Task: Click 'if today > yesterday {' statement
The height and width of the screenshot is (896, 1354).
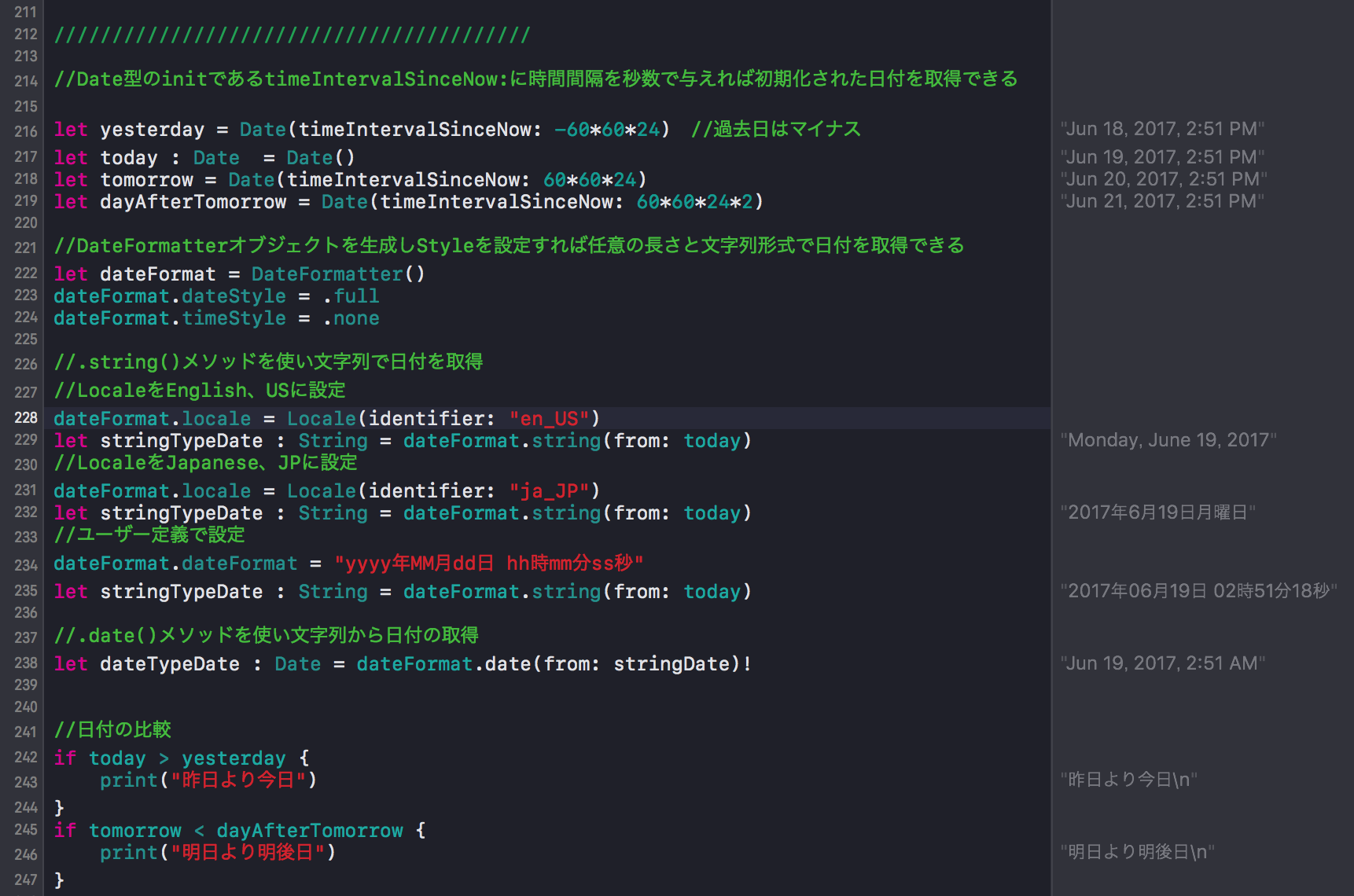Action: tap(182, 758)
